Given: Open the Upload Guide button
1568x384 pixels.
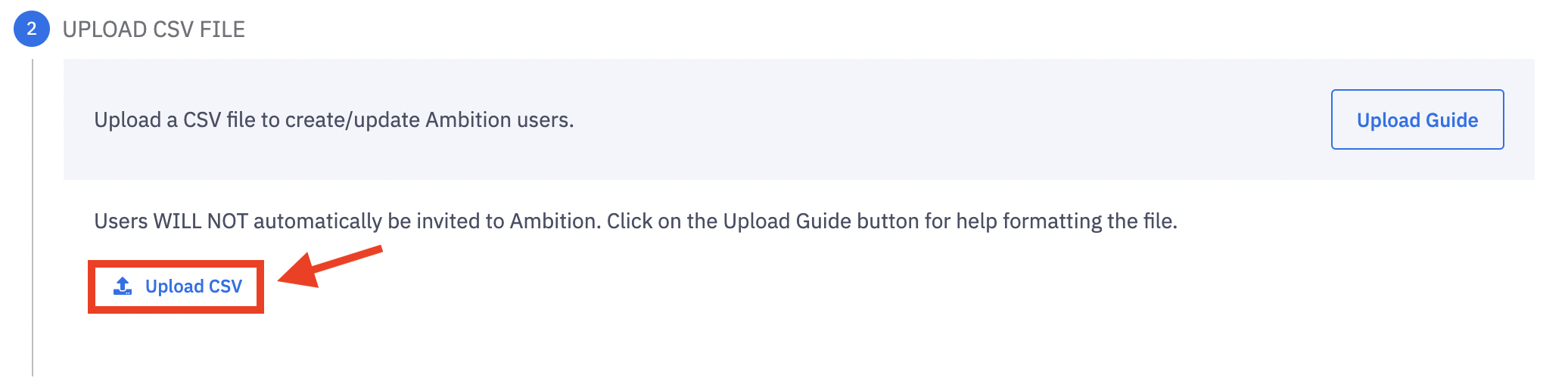Looking at the screenshot, I should click(x=1417, y=120).
